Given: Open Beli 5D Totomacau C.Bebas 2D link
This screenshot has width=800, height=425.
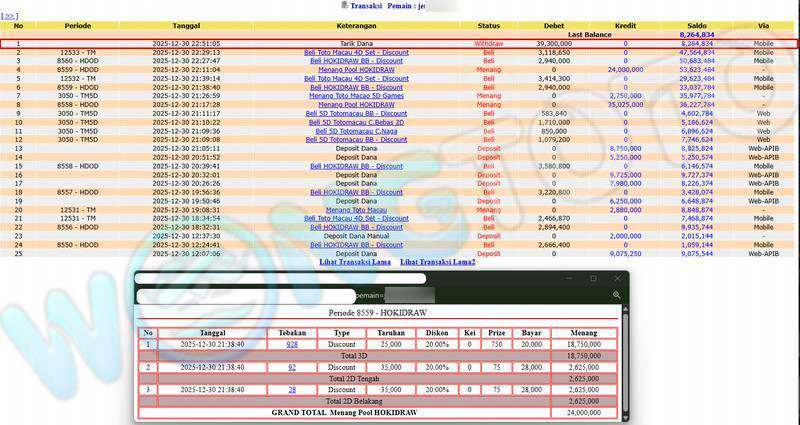Looking at the screenshot, I should (357, 122).
